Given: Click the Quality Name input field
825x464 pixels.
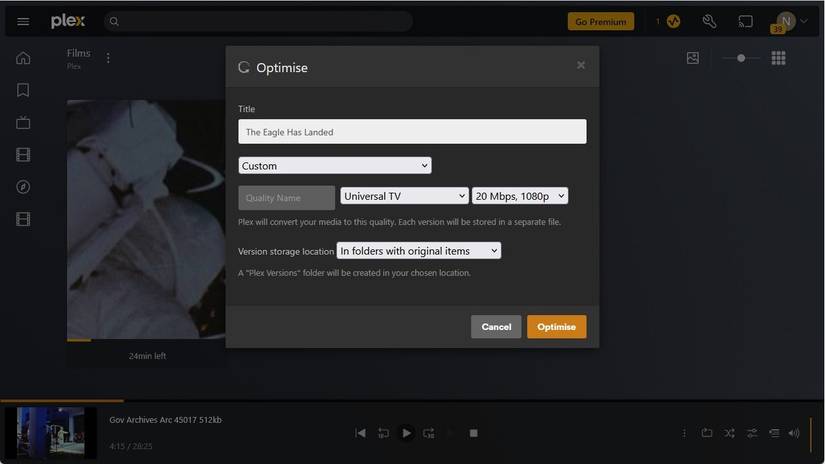Looking at the screenshot, I should click(286, 198).
